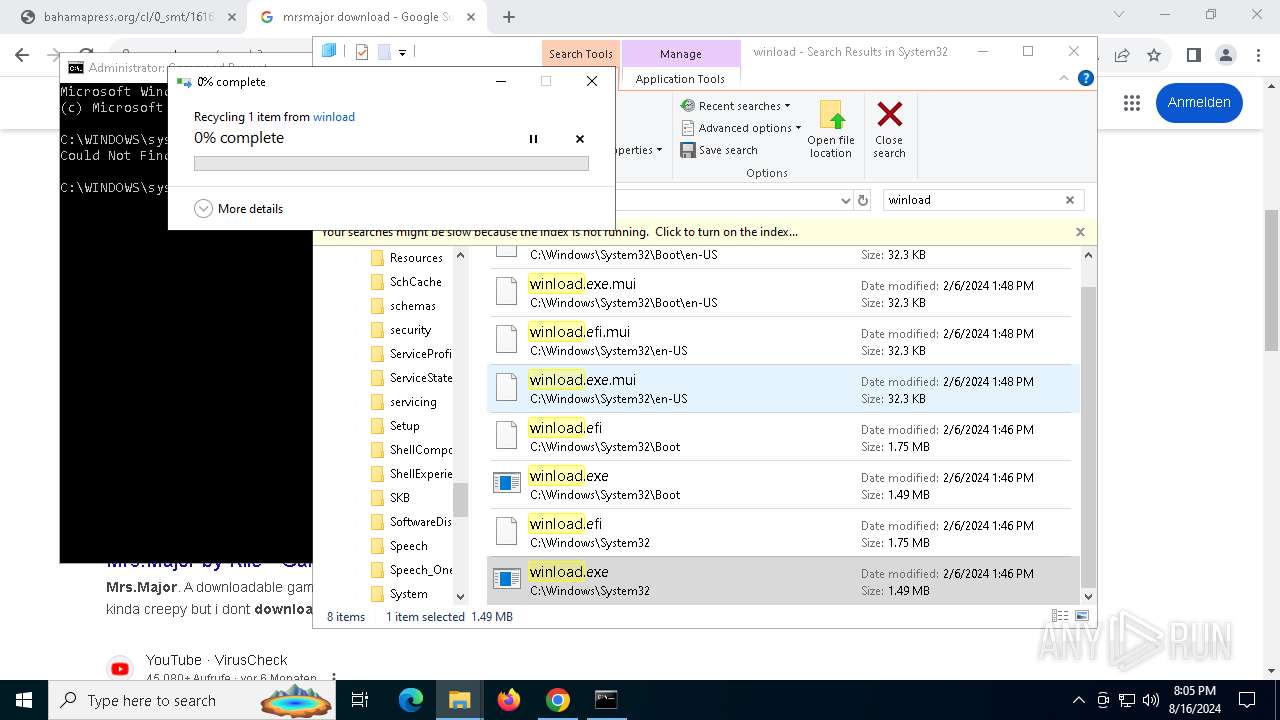
Task: Open the address bar history dropdown
Action: [845, 200]
